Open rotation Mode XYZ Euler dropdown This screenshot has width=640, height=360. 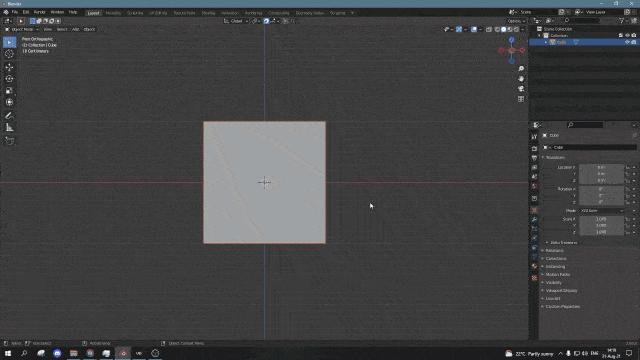602,211
